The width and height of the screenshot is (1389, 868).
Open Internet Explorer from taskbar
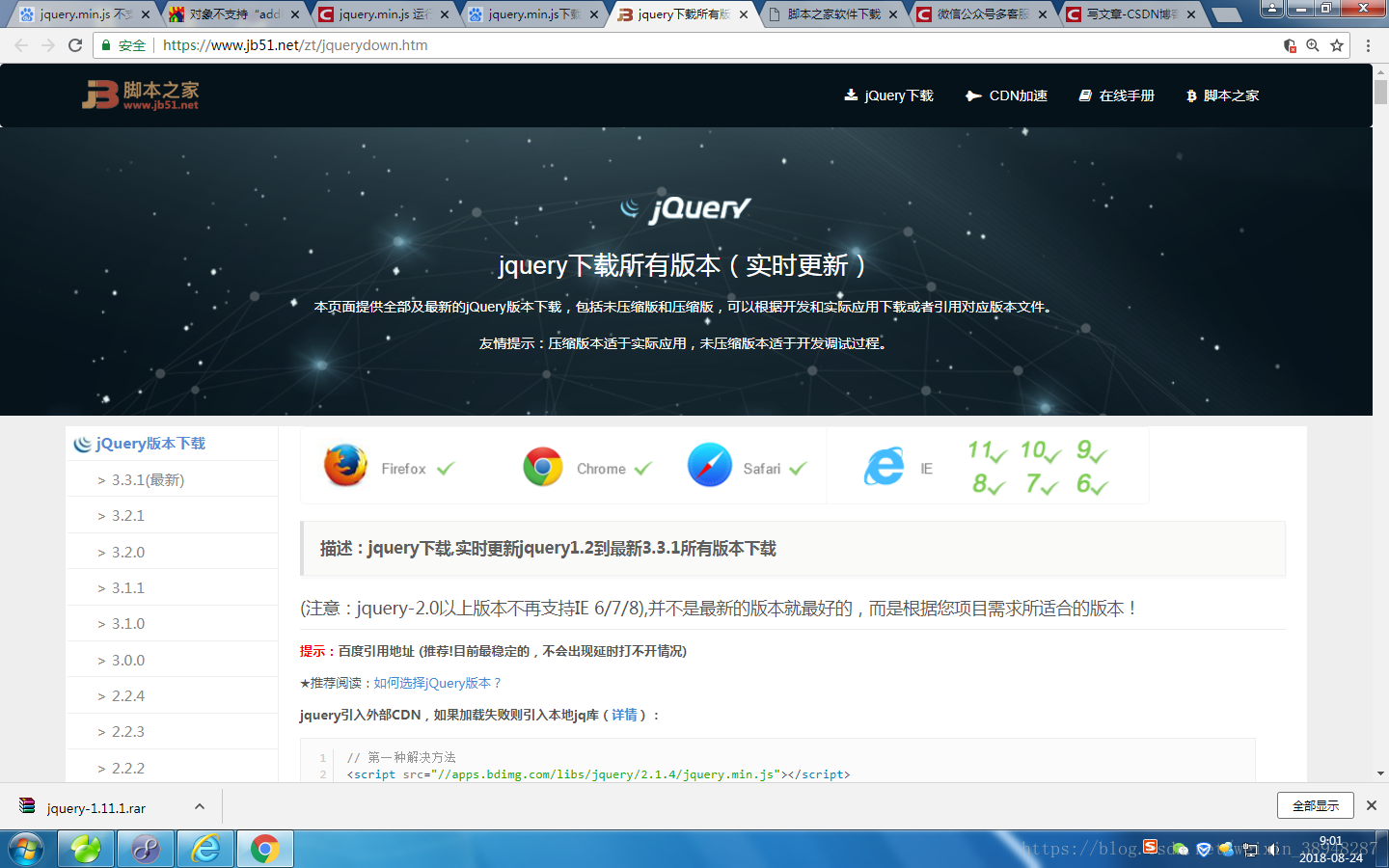coord(204,849)
